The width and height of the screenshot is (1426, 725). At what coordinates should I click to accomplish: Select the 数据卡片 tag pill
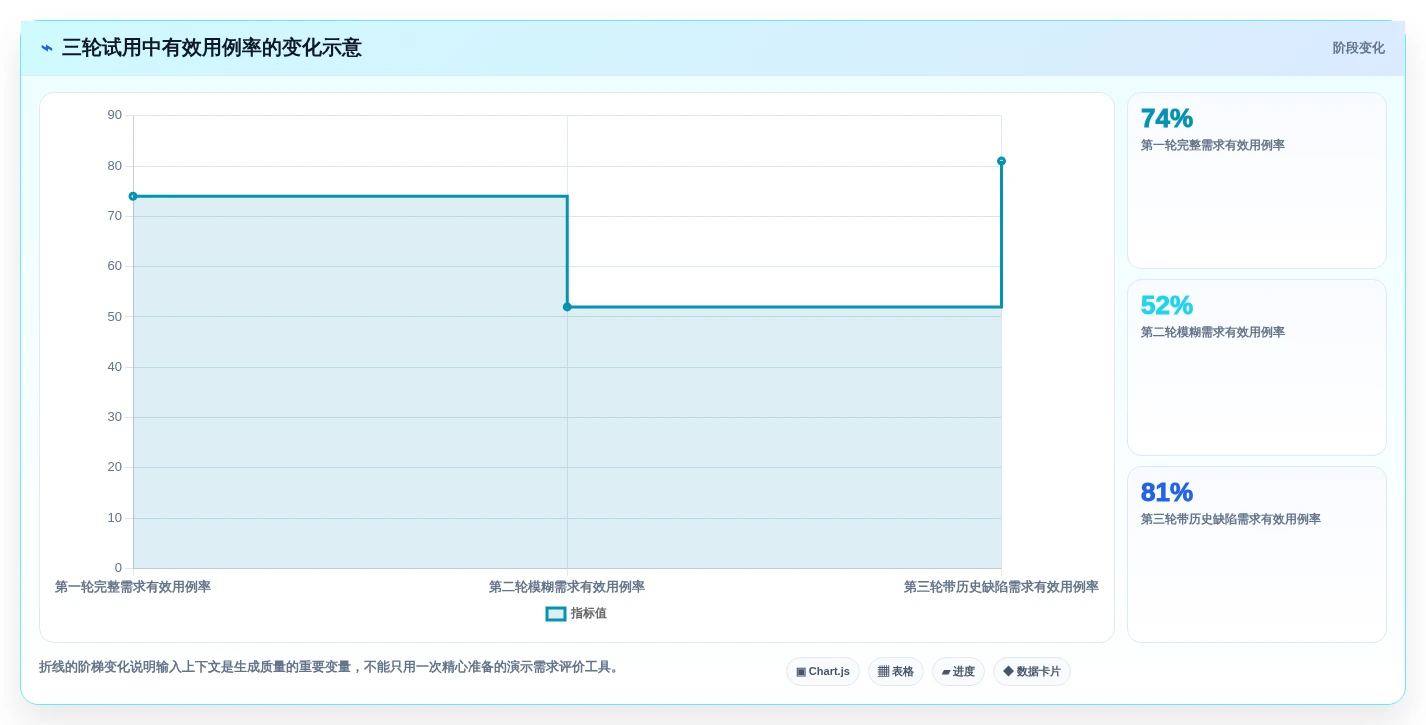click(x=1032, y=671)
